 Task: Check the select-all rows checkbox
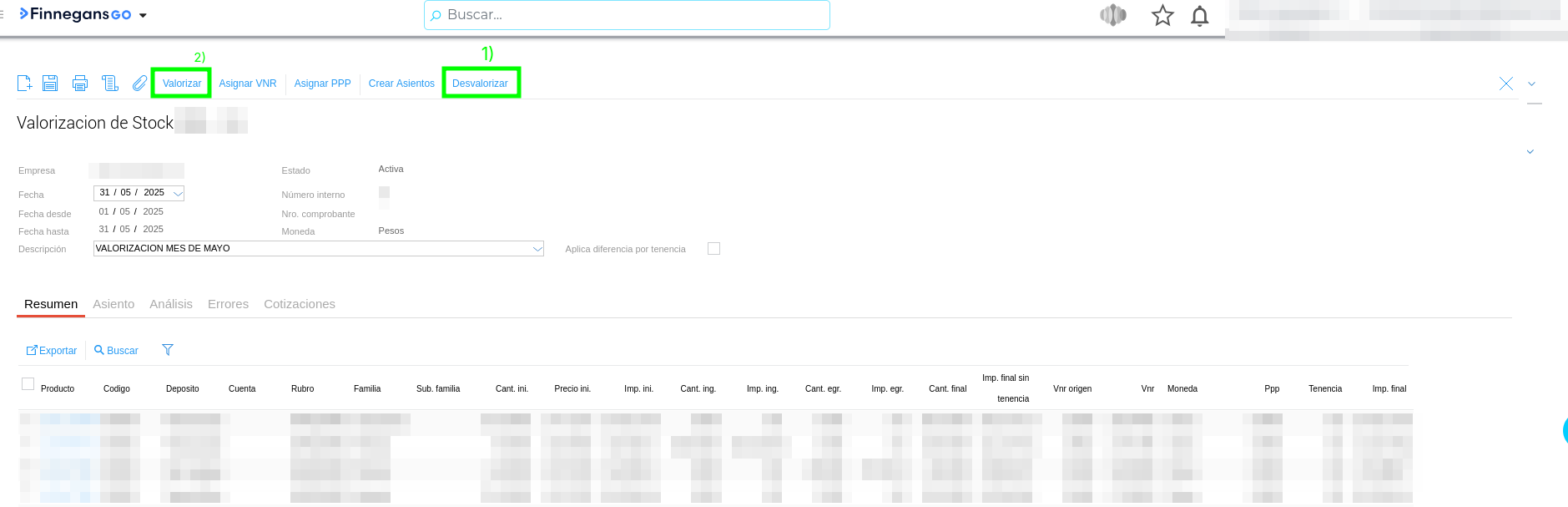click(28, 384)
